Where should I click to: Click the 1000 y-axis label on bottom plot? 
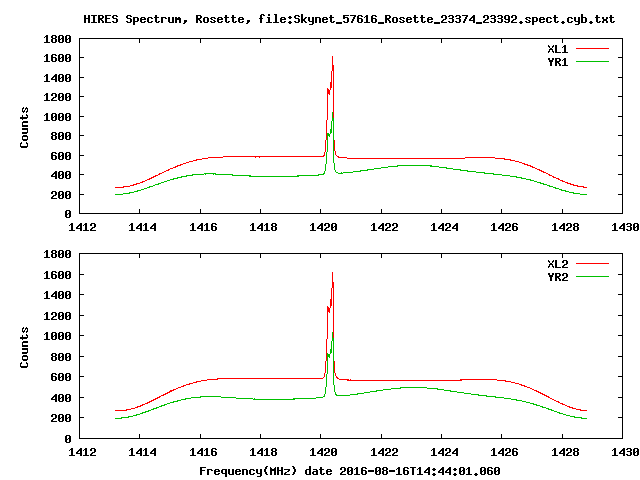(x=57, y=336)
